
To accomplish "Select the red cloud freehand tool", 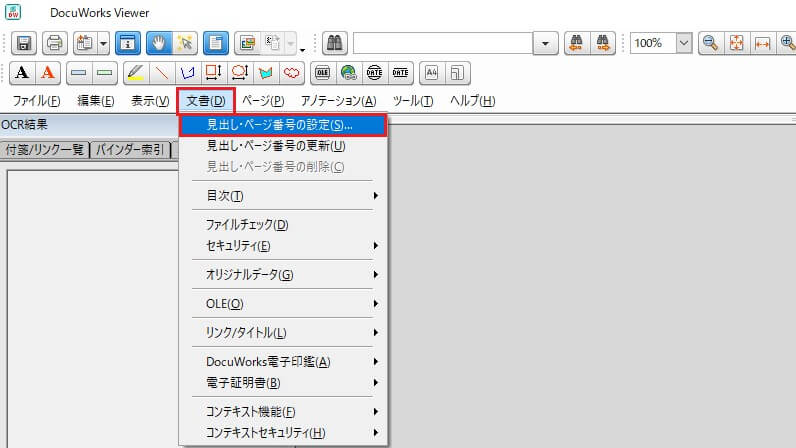I will coord(291,73).
